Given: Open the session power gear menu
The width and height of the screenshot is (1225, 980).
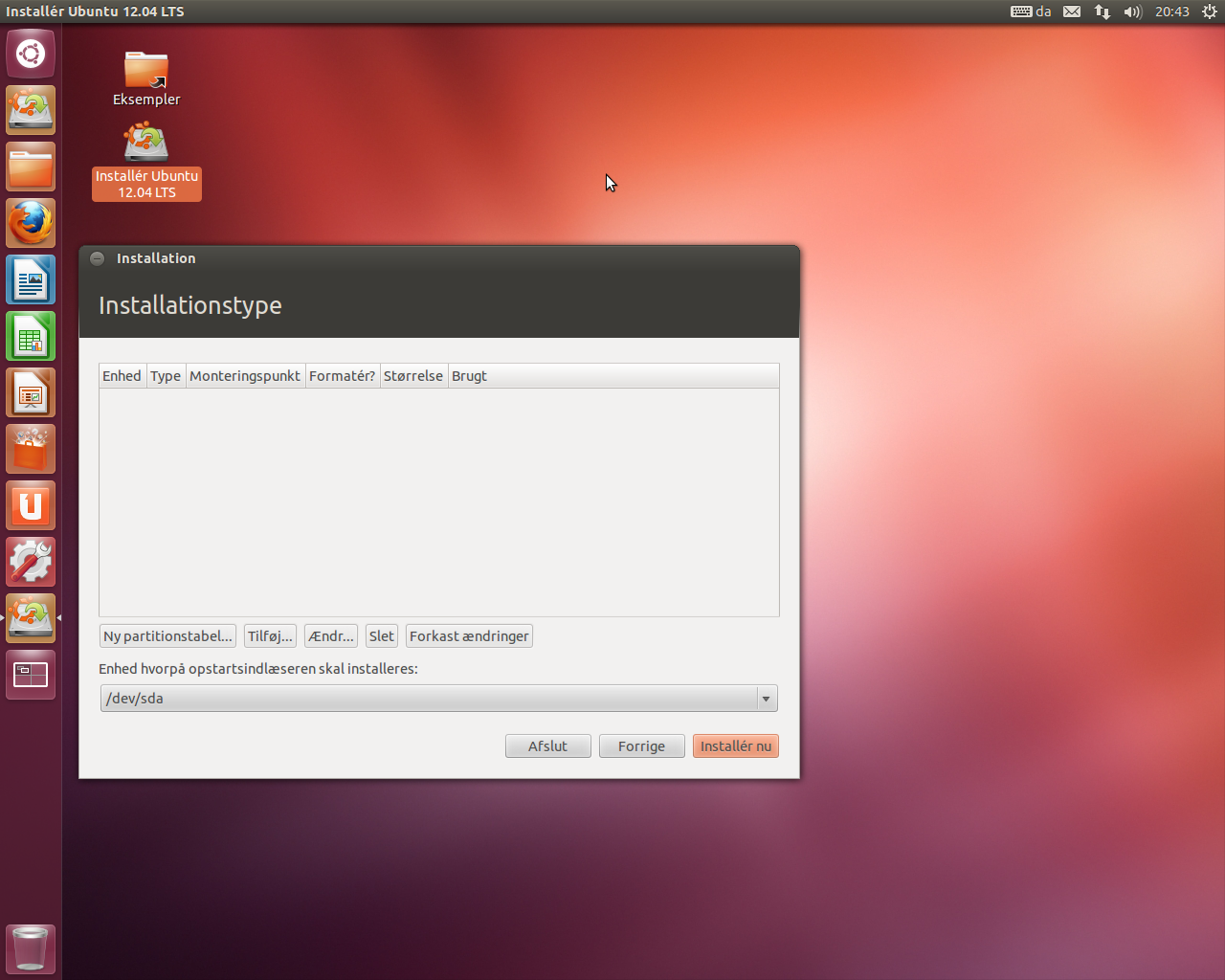Looking at the screenshot, I should (1209, 11).
